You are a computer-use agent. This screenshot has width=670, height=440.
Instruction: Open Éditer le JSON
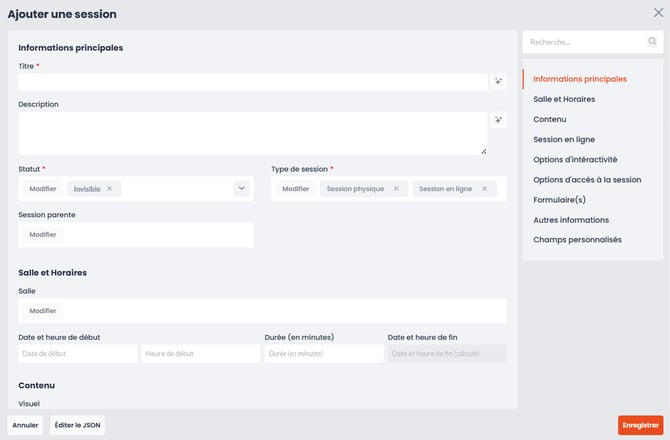click(x=77, y=425)
